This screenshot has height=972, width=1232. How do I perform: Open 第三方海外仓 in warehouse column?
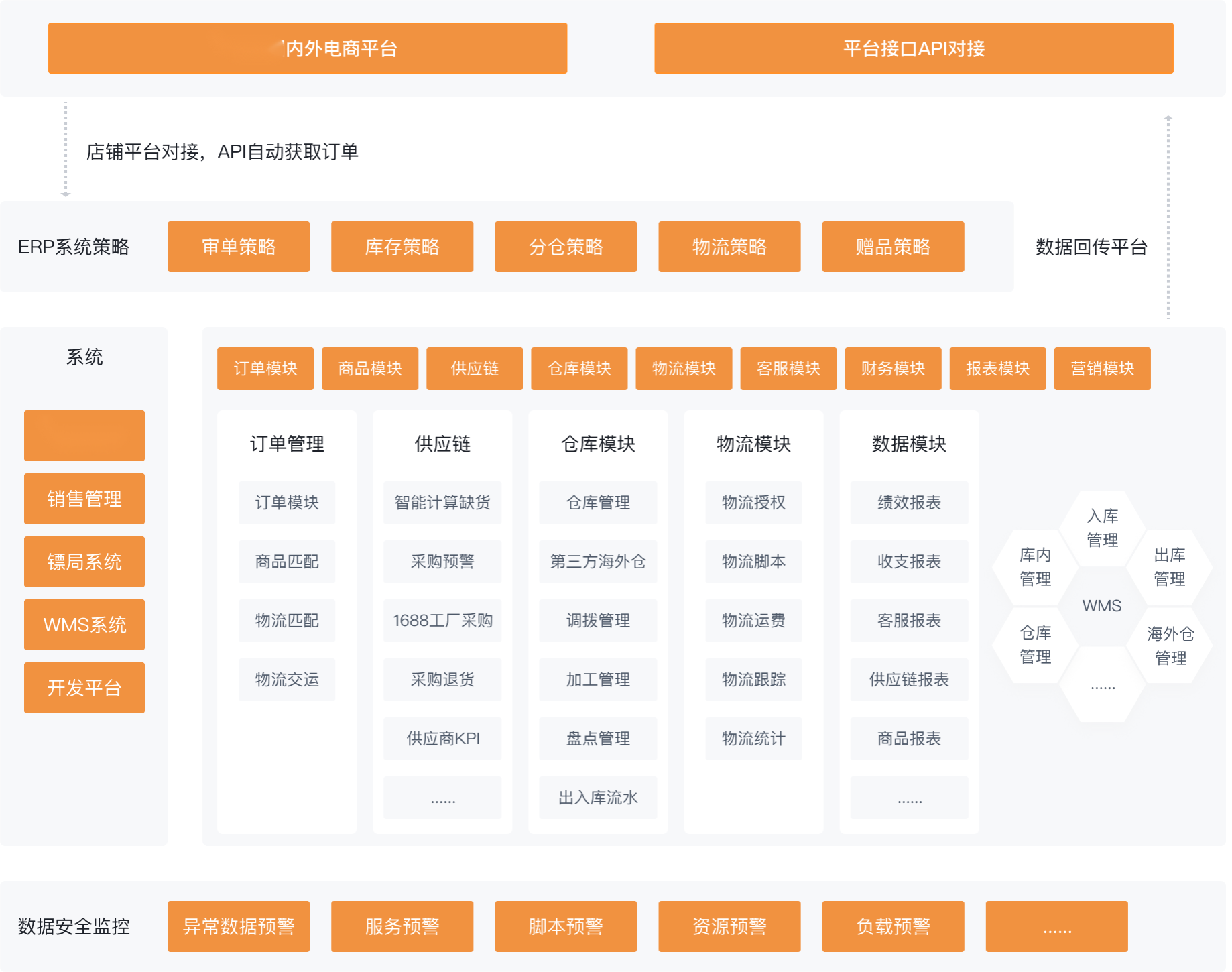[x=598, y=562]
